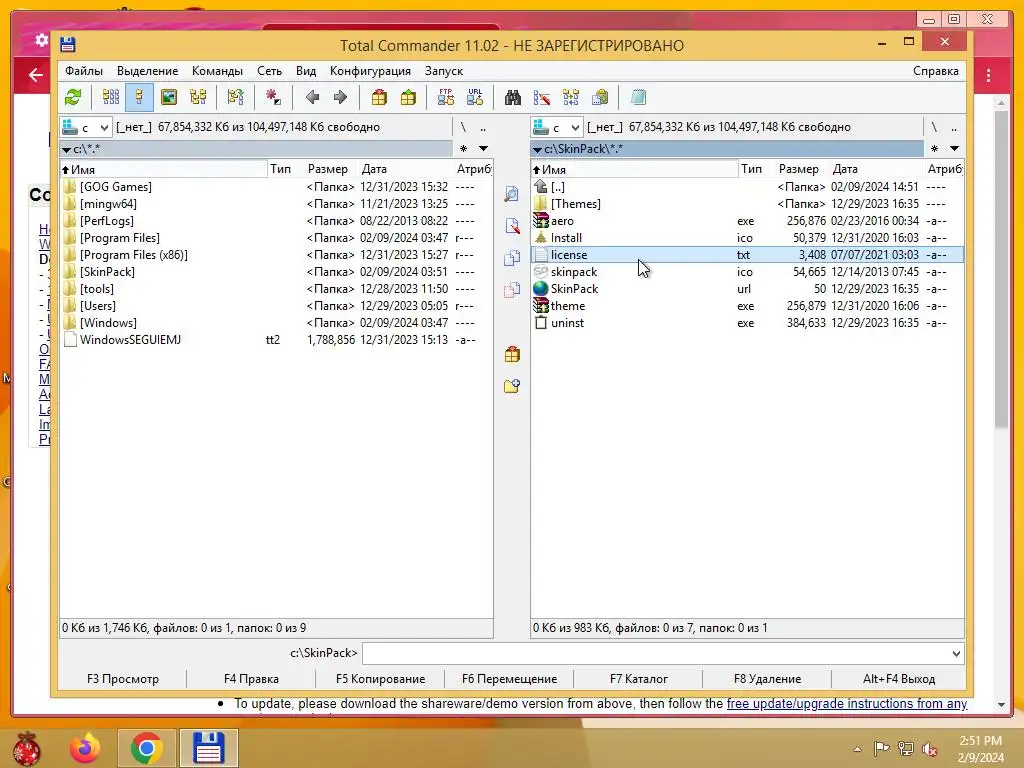Go forward with the right arrow icon
The width and height of the screenshot is (1024, 768).
(340, 98)
